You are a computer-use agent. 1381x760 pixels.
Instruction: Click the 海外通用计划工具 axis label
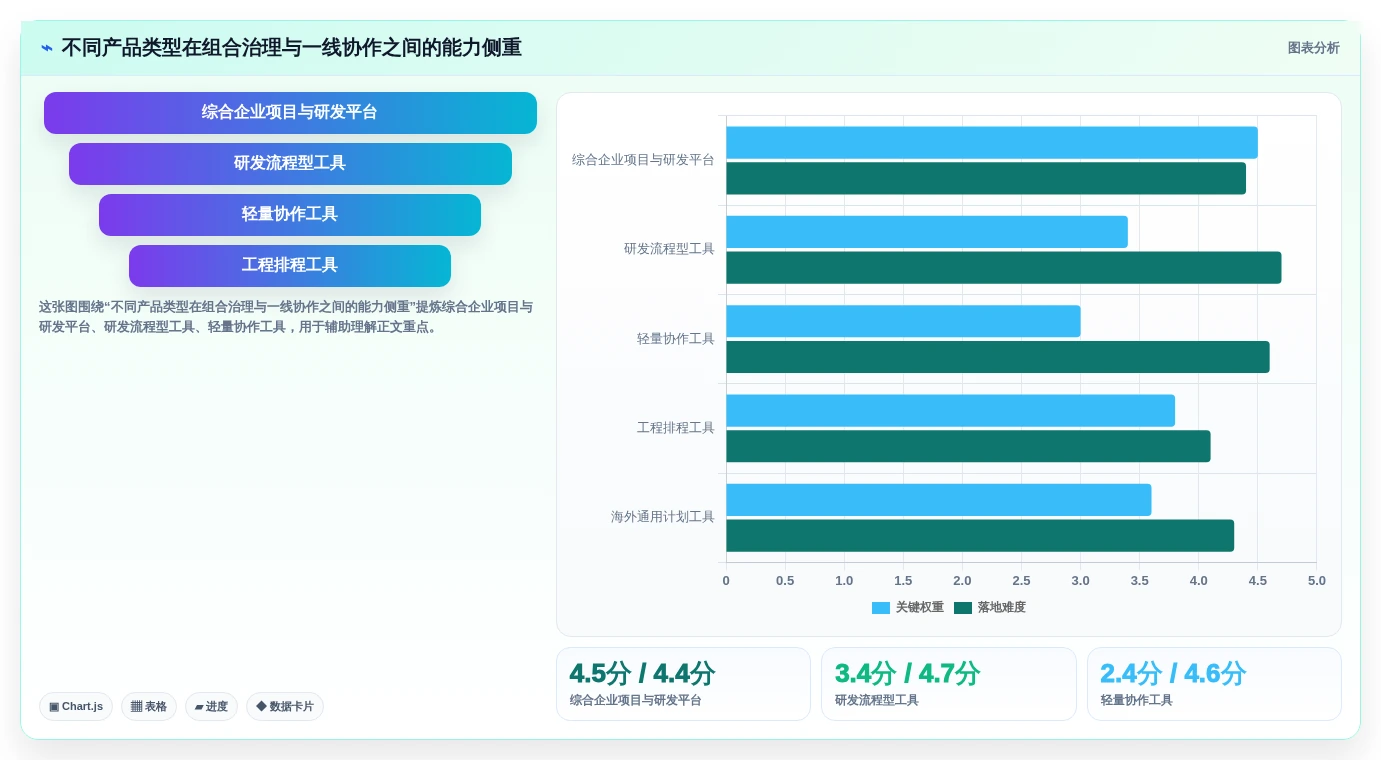(663, 517)
